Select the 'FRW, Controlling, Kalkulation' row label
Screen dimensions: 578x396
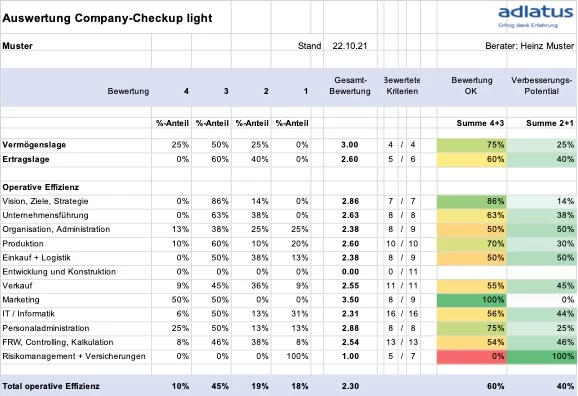pyautogui.click(x=58, y=342)
